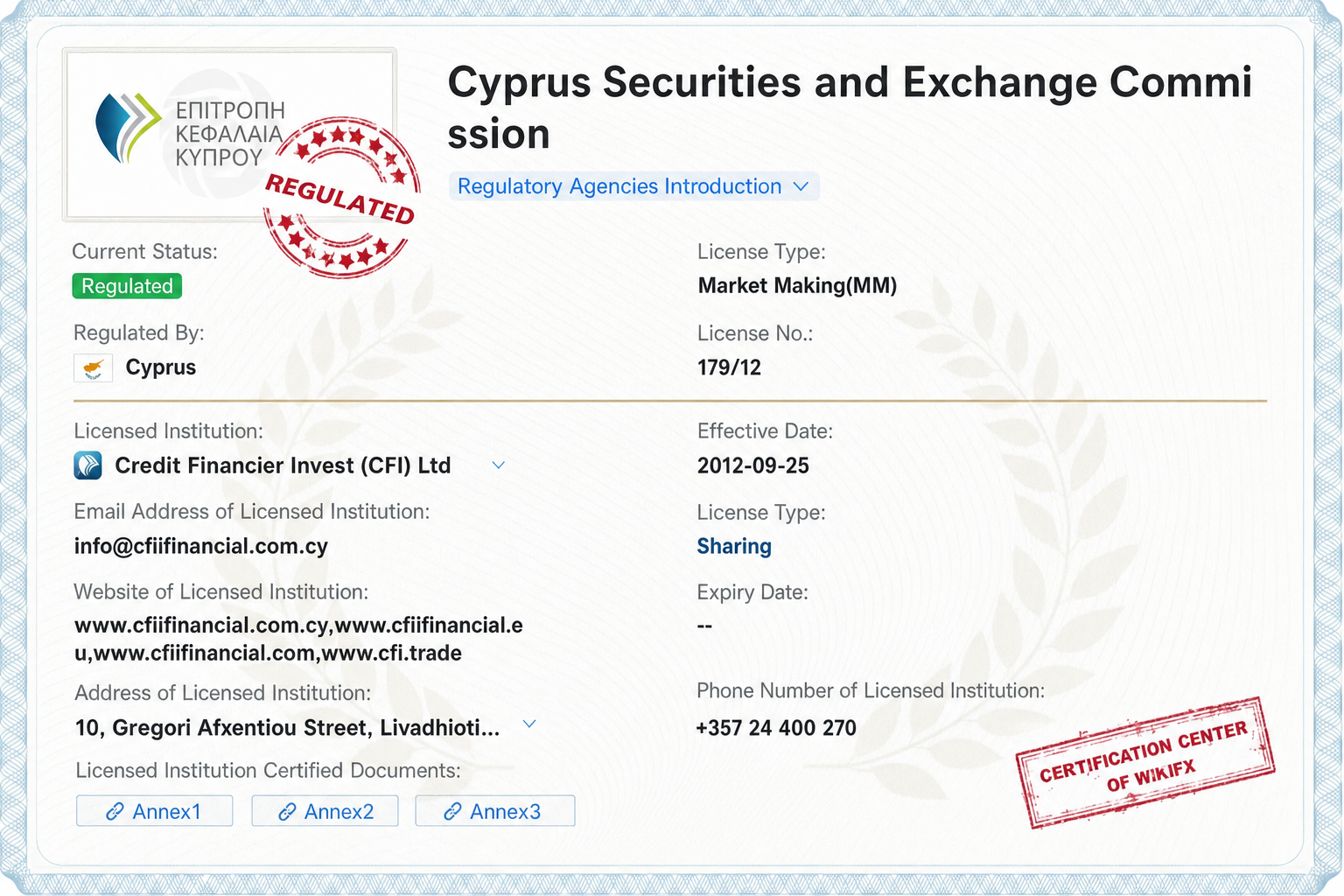This screenshot has width=1344, height=896.
Task: Click the License No. label
Action: 755,333
